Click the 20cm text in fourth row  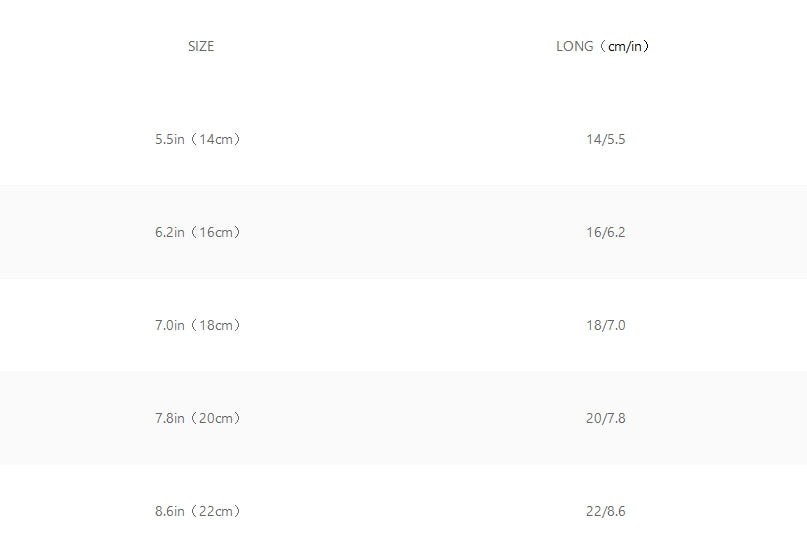coord(216,418)
